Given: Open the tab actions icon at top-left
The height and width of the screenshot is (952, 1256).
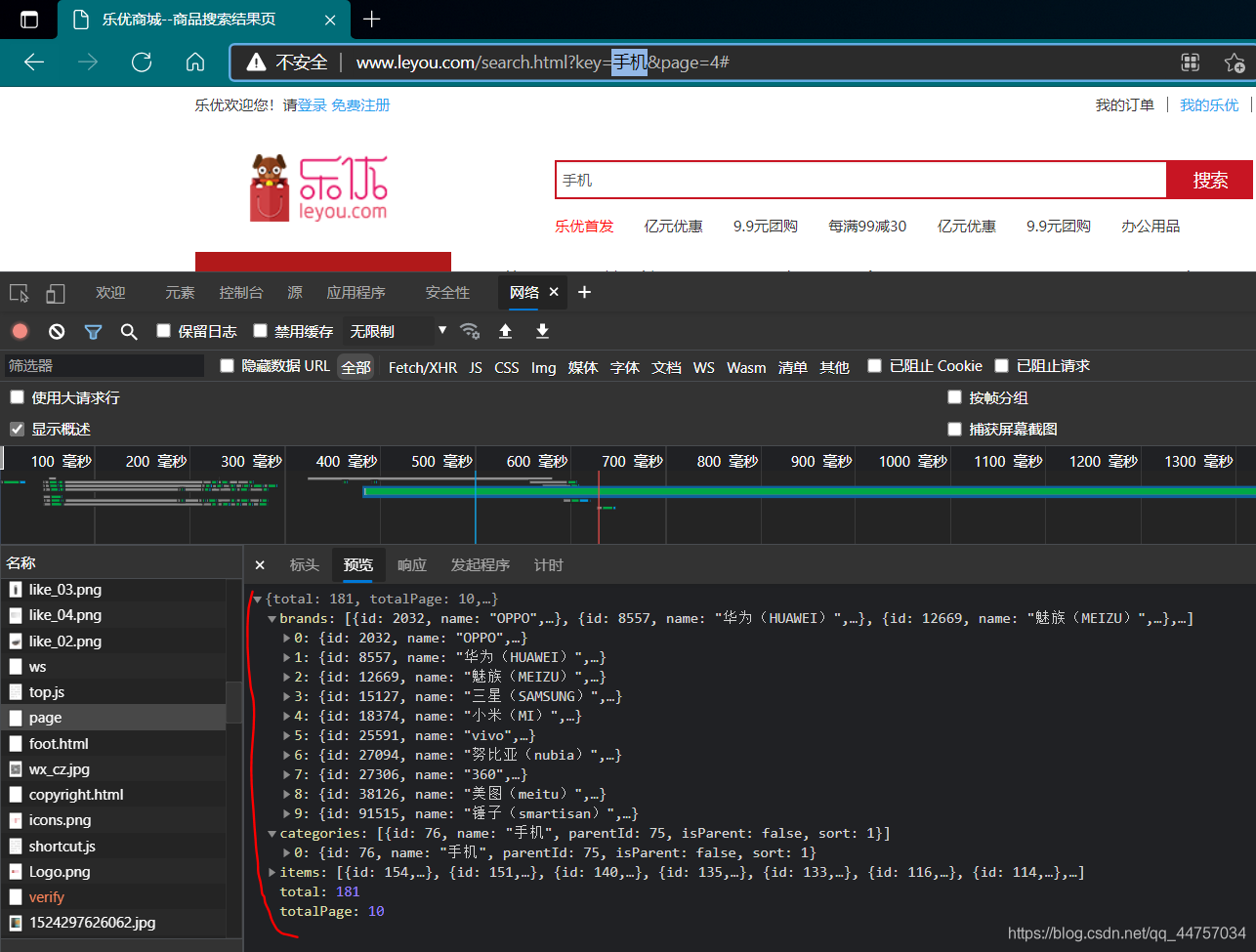Looking at the screenshot, I should [x=29, y=20].
